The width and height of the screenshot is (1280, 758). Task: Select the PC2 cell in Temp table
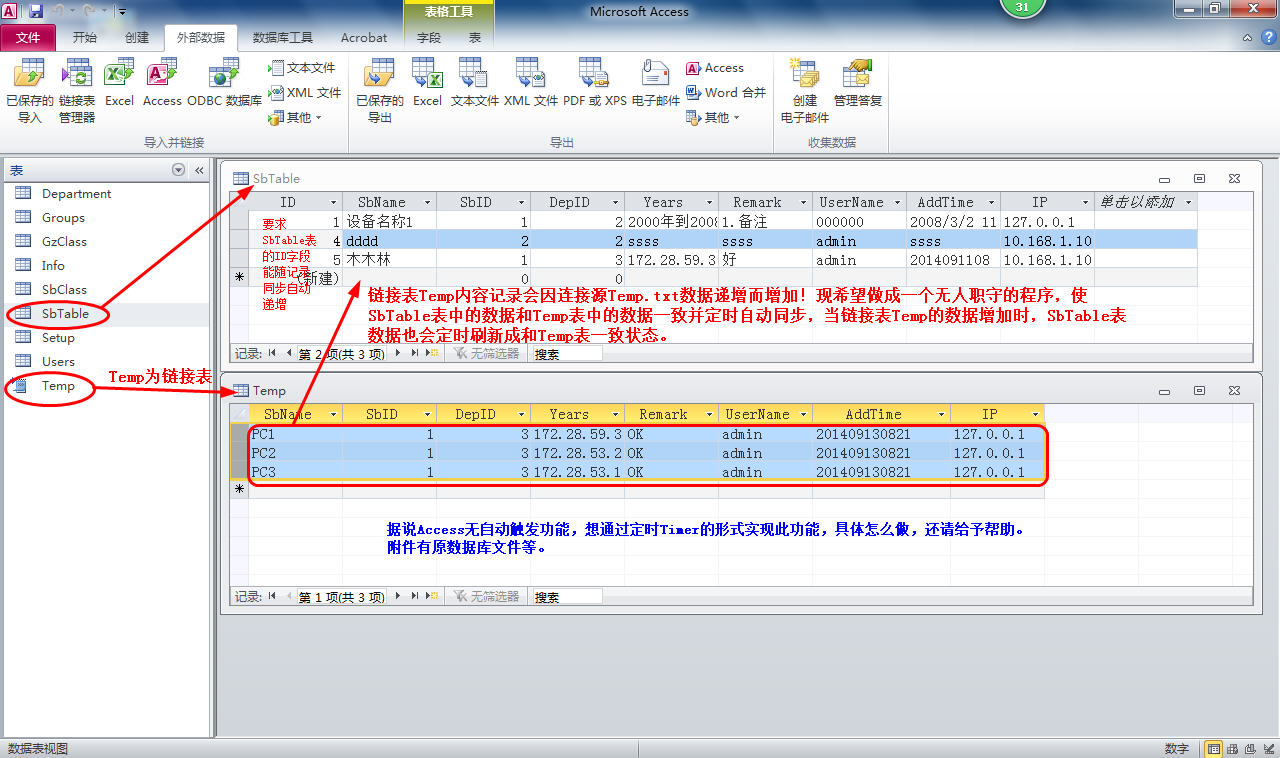pyautogui.click(x=295, y=453)
